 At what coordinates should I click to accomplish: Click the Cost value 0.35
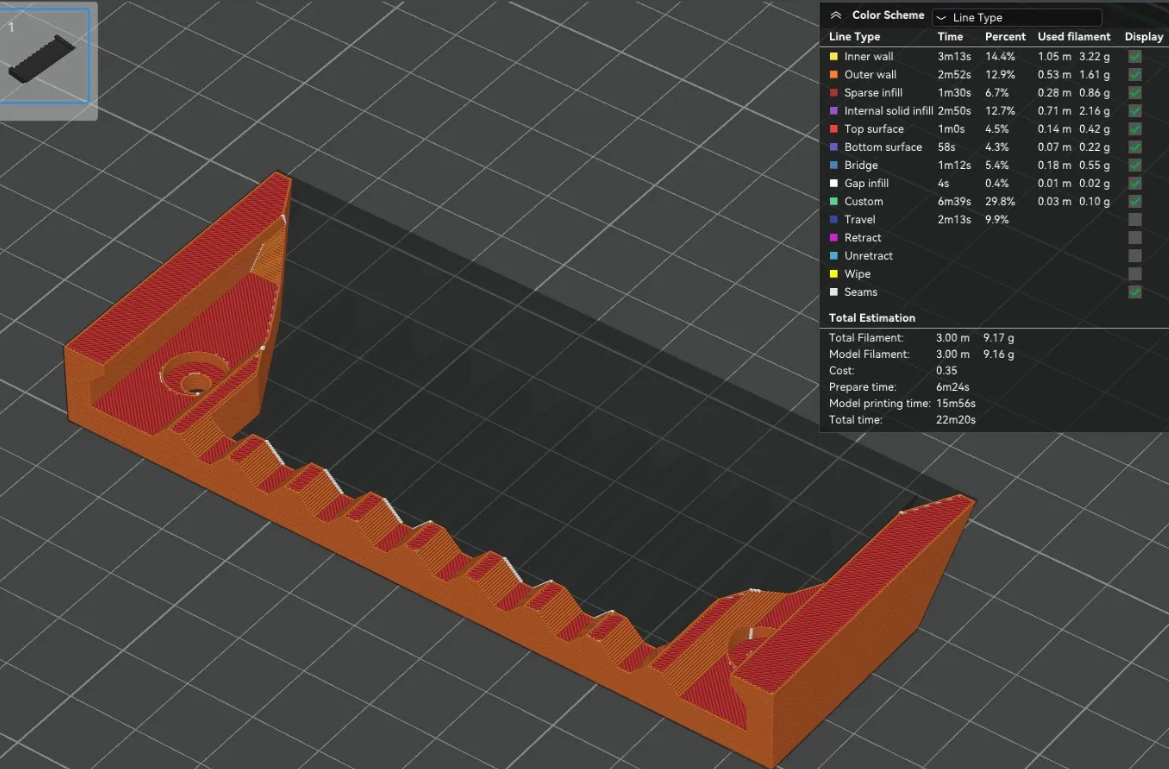[x=947, y=371]
